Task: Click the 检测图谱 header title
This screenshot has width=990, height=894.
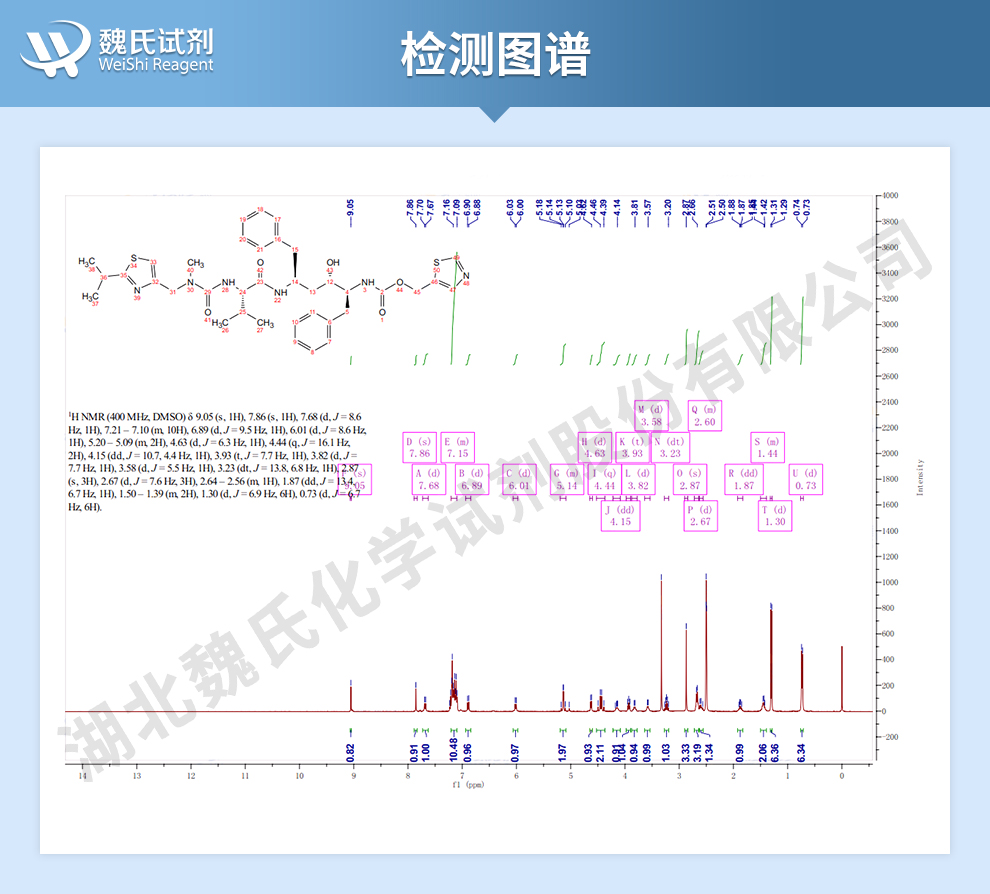Action: (495, 53)
